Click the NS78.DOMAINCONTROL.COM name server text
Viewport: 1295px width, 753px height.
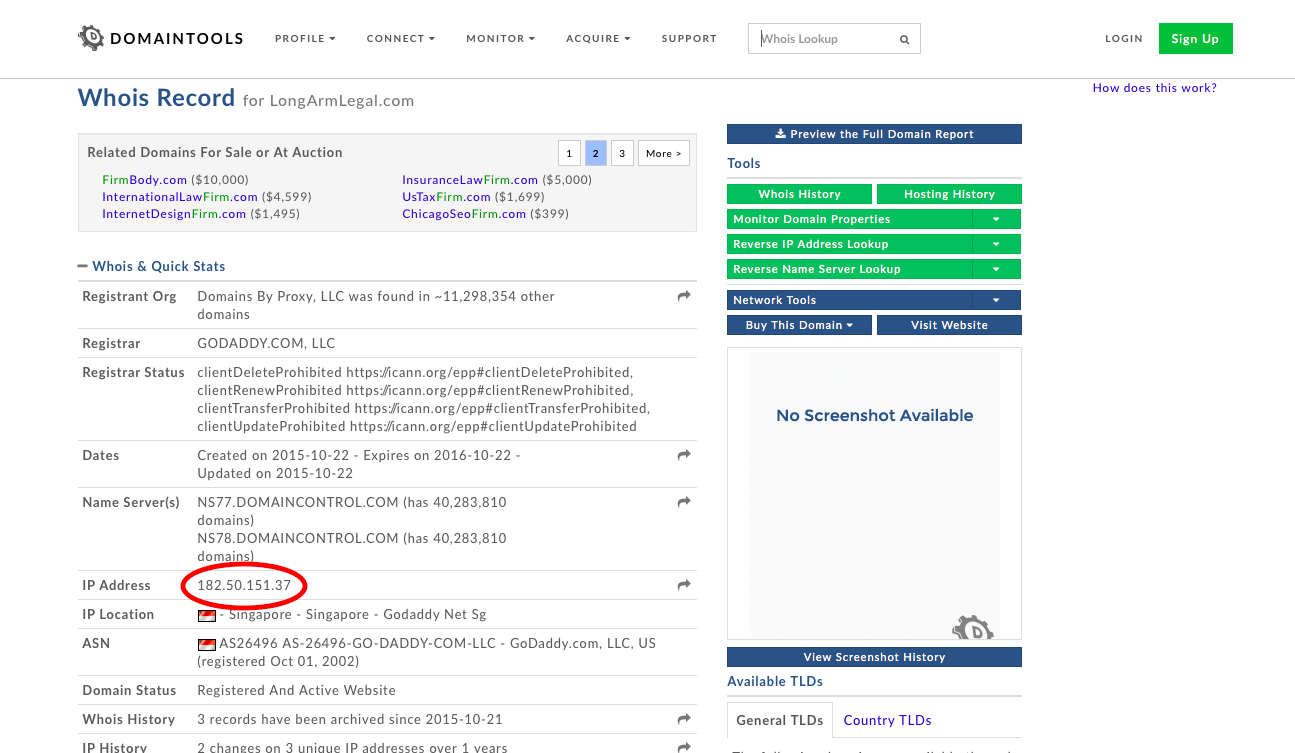[298, 538]
